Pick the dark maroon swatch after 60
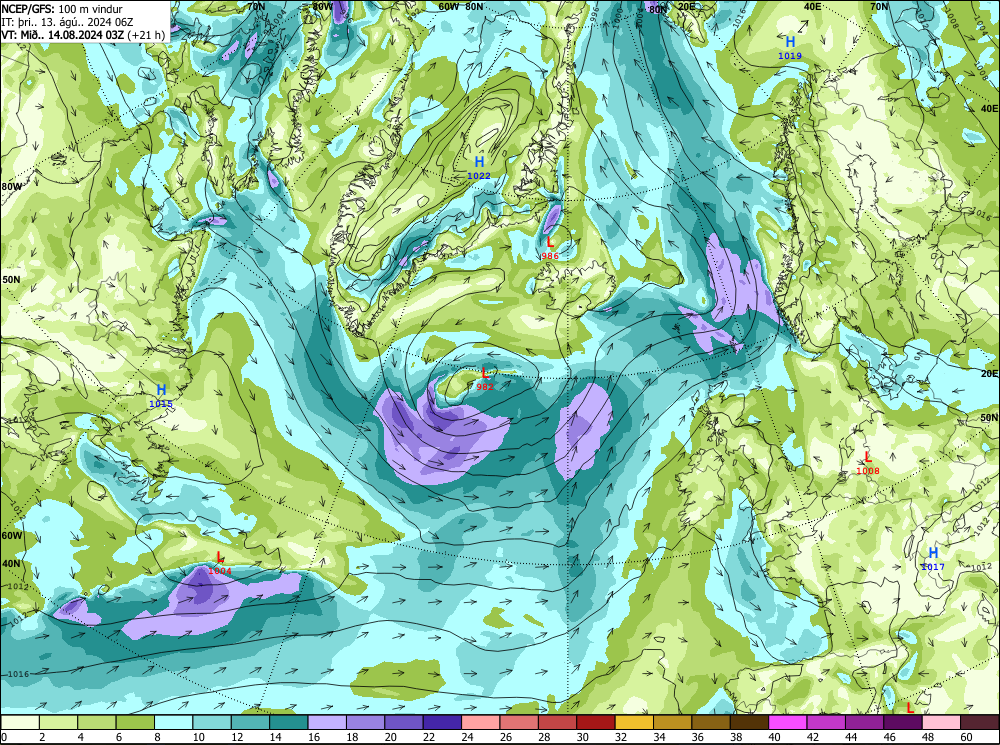This screenshot has width=1000, height=745. (980, 722)
